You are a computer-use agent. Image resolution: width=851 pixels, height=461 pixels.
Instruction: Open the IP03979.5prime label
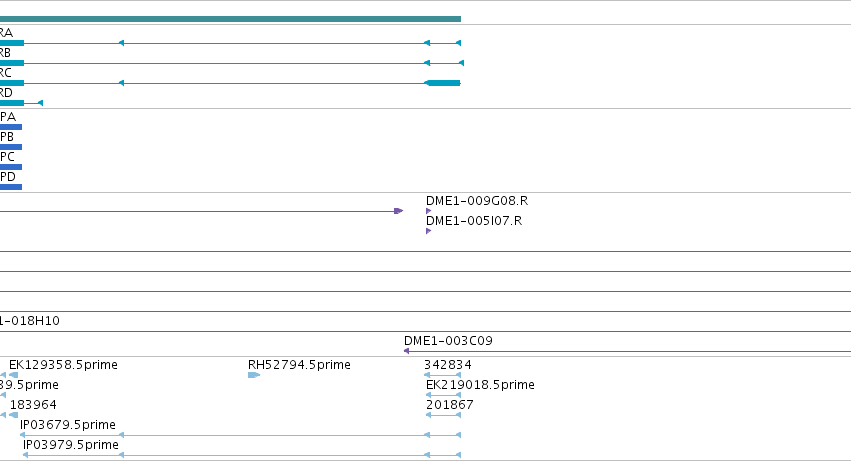pyautogui.click(x=71, y=445)
